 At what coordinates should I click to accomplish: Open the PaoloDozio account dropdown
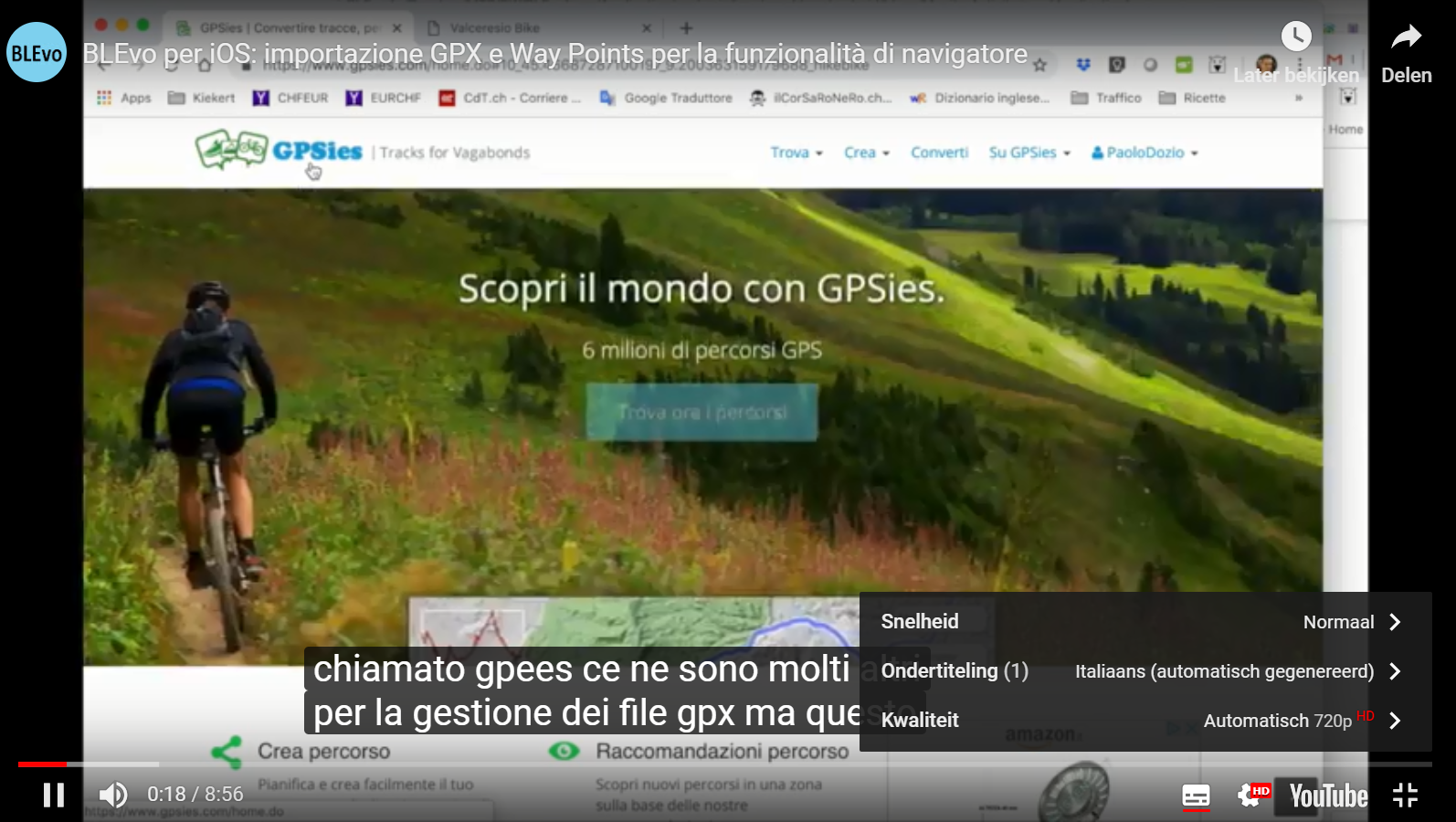[1145, 153]
